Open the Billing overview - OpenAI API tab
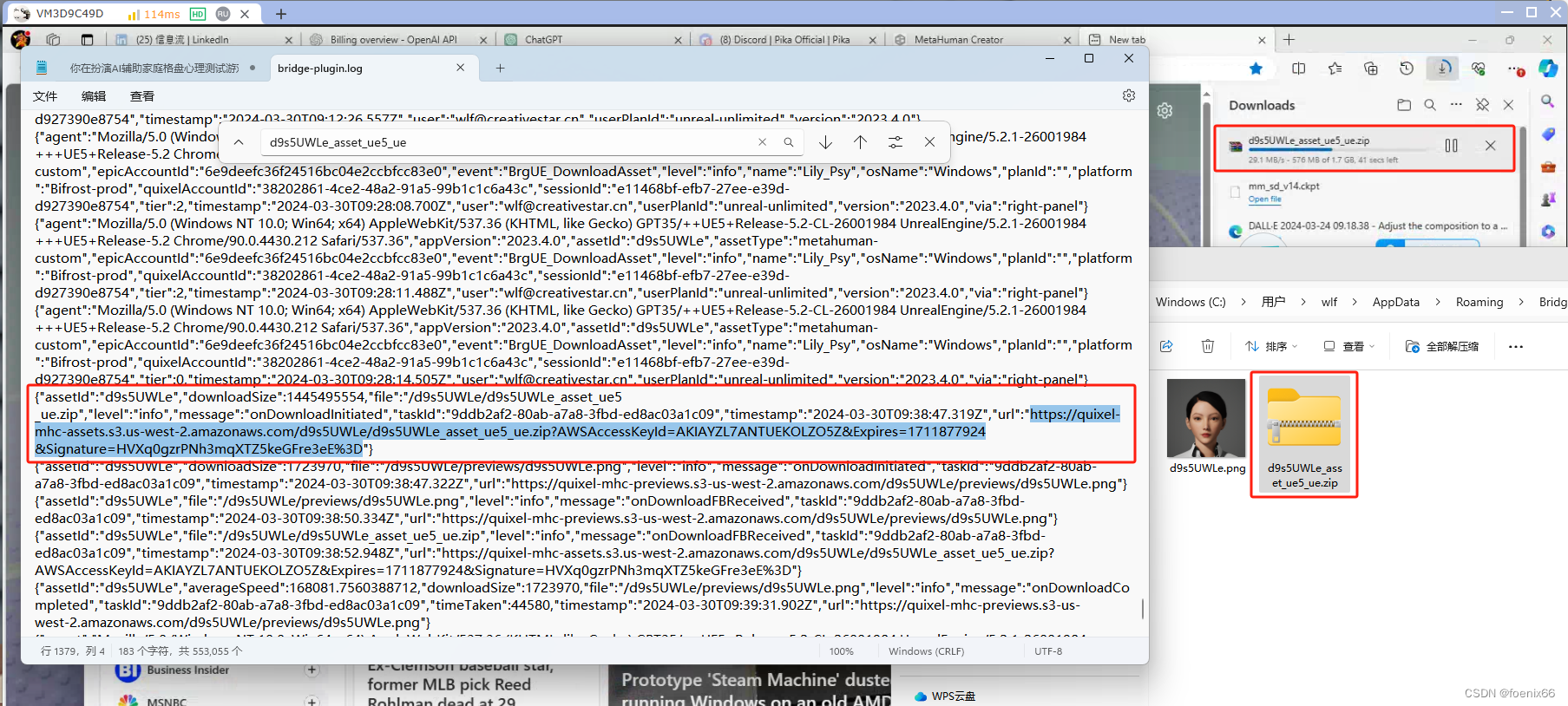The width and height of the screenshot is (1568, 706). (x=397, y=39)
